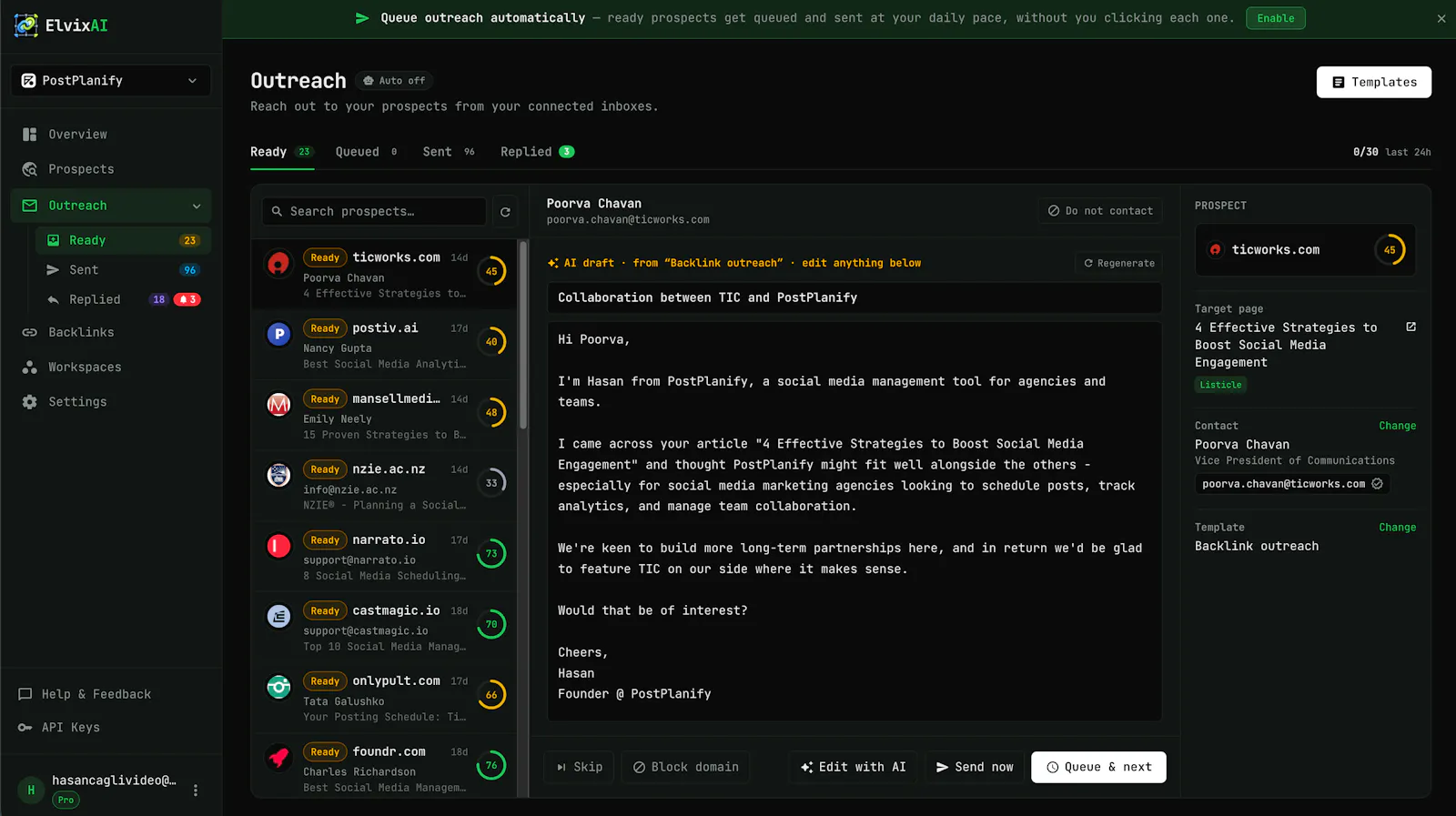This screenshot has height=816, width=1456.
Task: Open the PostPlanify workspace dropdown
Action: click(111, 80)
